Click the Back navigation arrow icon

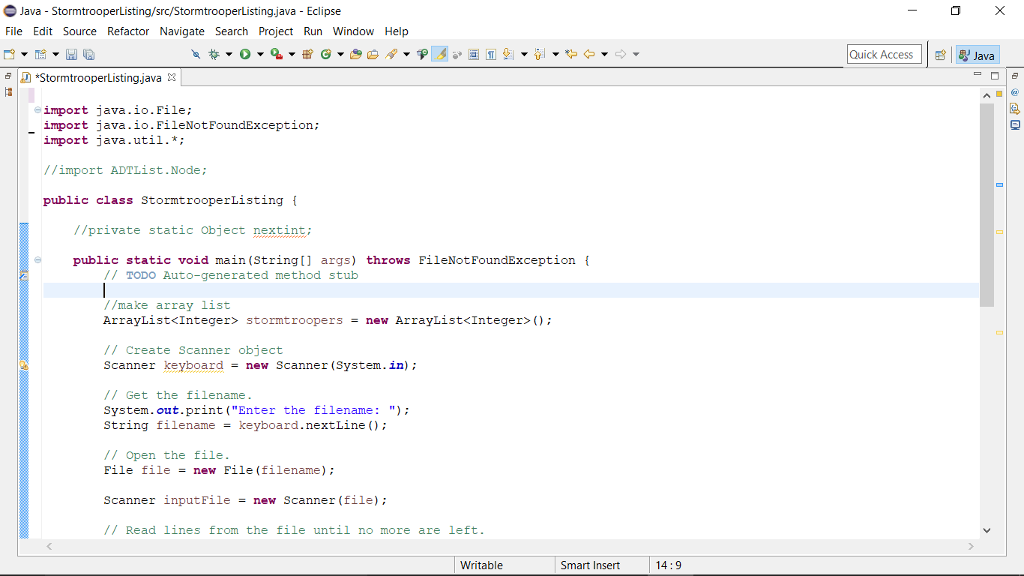590,54
